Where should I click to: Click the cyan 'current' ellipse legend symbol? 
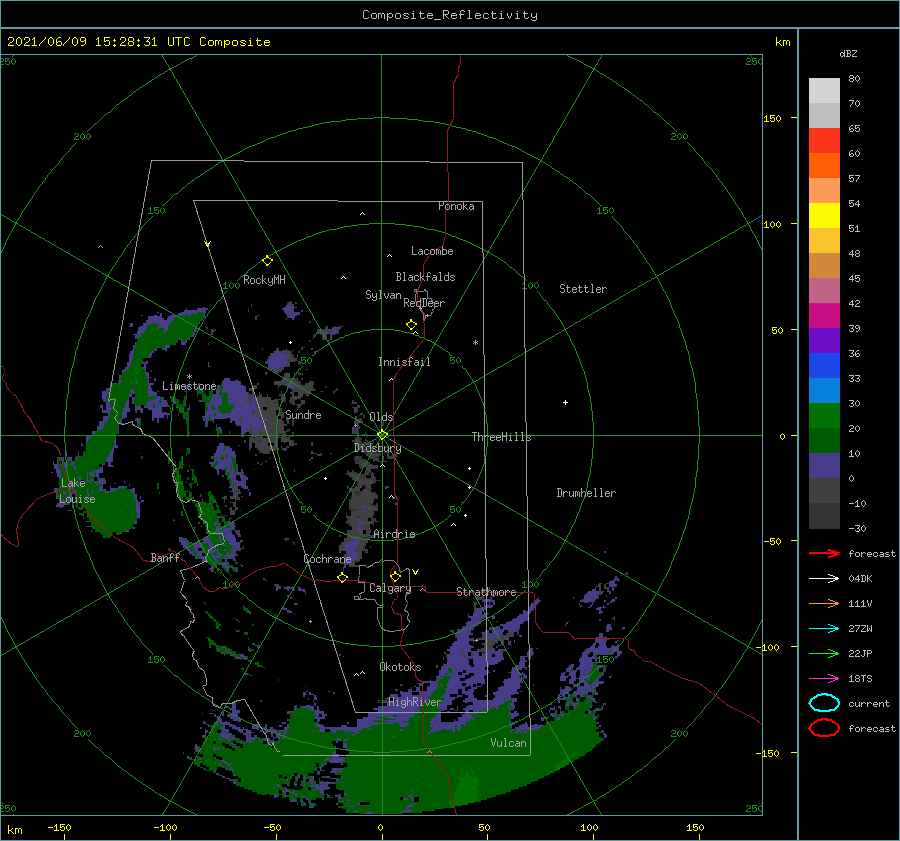coord(824,703)
